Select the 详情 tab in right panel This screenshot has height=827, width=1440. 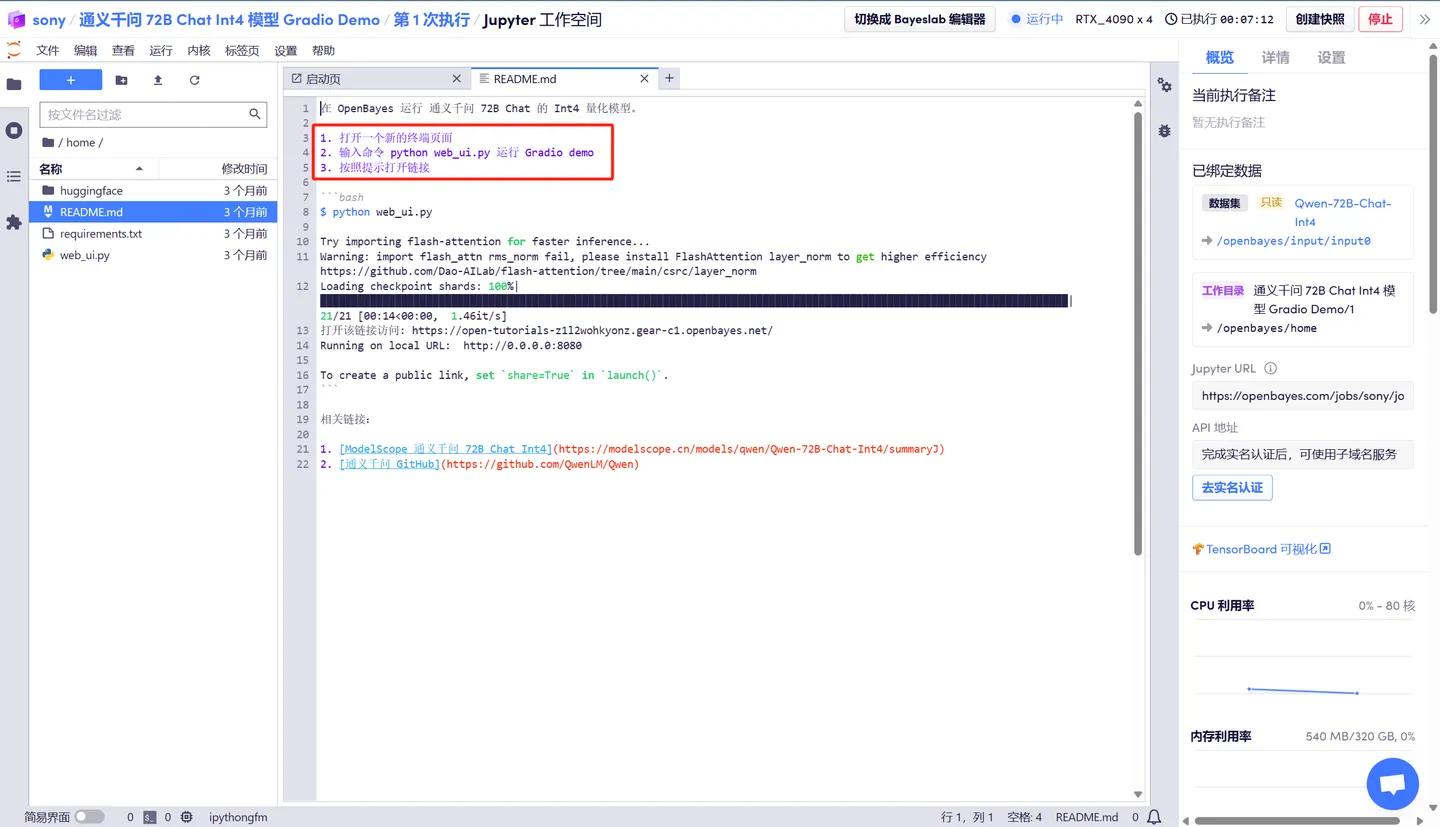point(1275,58)
